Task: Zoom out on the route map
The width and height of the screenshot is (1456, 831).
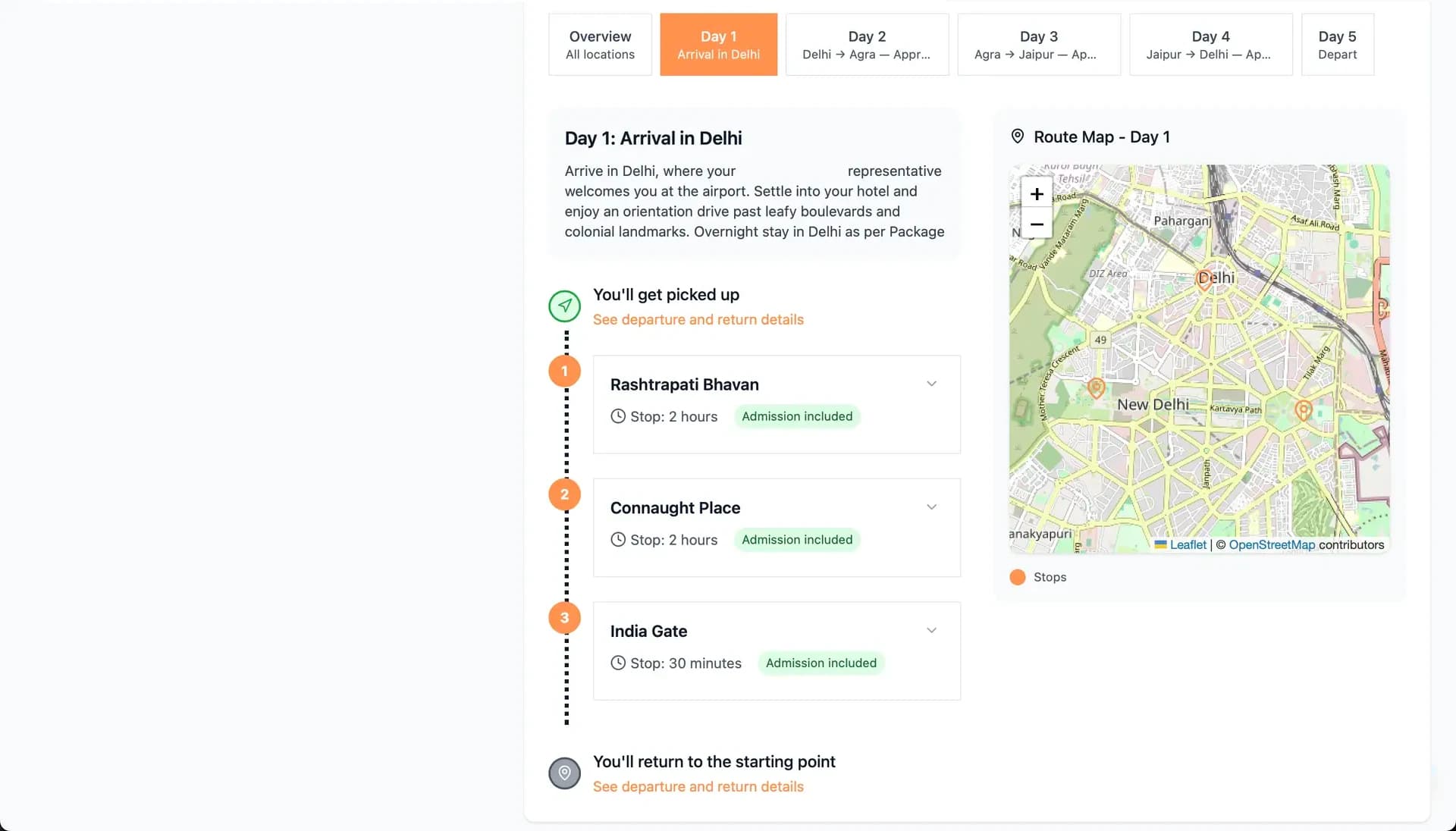Action: (x=1037, y=224)
